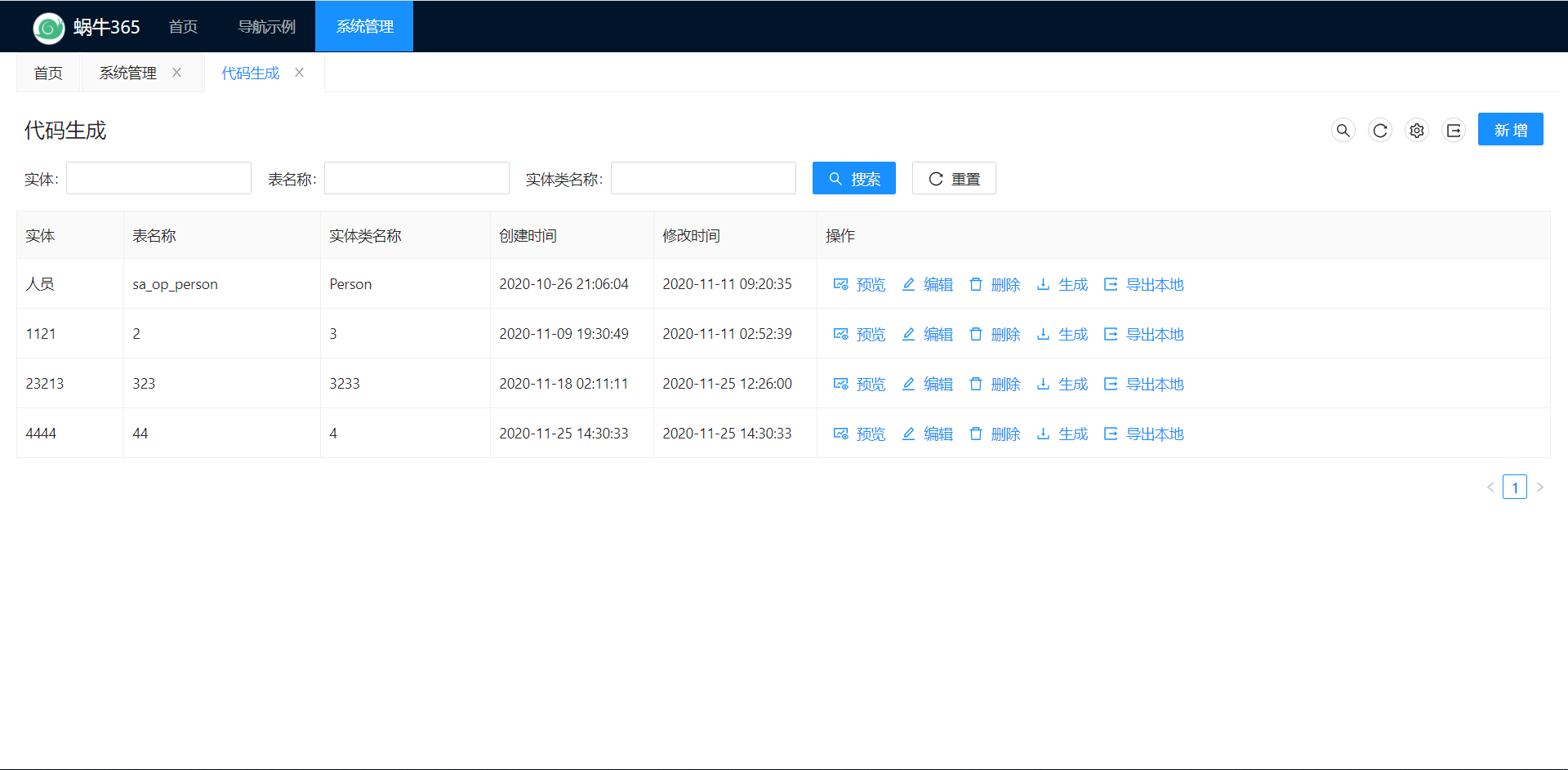
Task: Generate code for 人员 row
Action: click(x=1062, y=284)
